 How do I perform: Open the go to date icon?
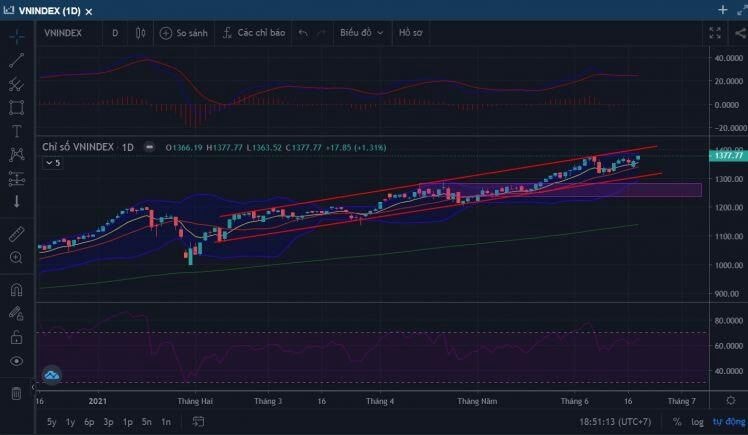point(198,422)
